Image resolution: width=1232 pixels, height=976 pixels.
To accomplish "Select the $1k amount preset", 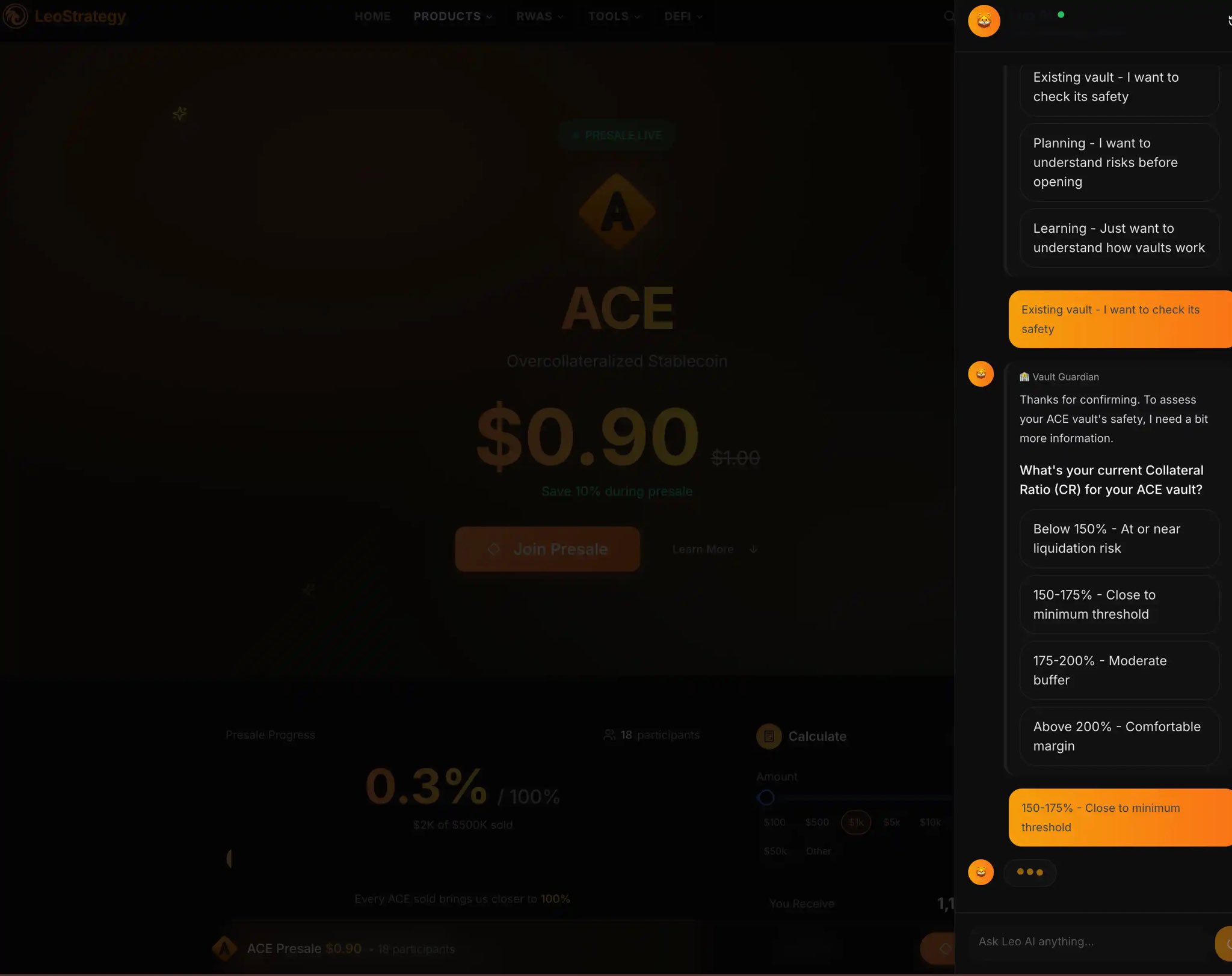I will [x=855, y=822].
